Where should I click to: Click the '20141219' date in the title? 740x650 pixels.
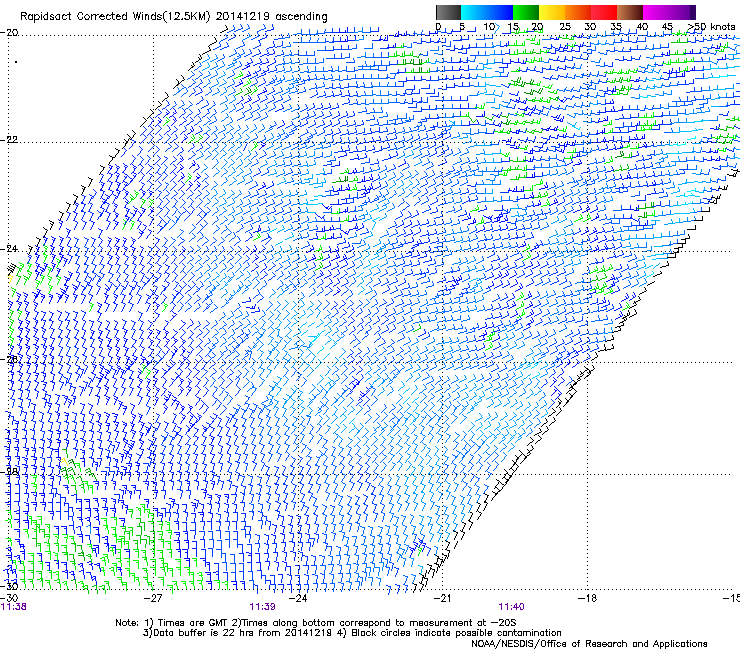click(x=243, y=17)
